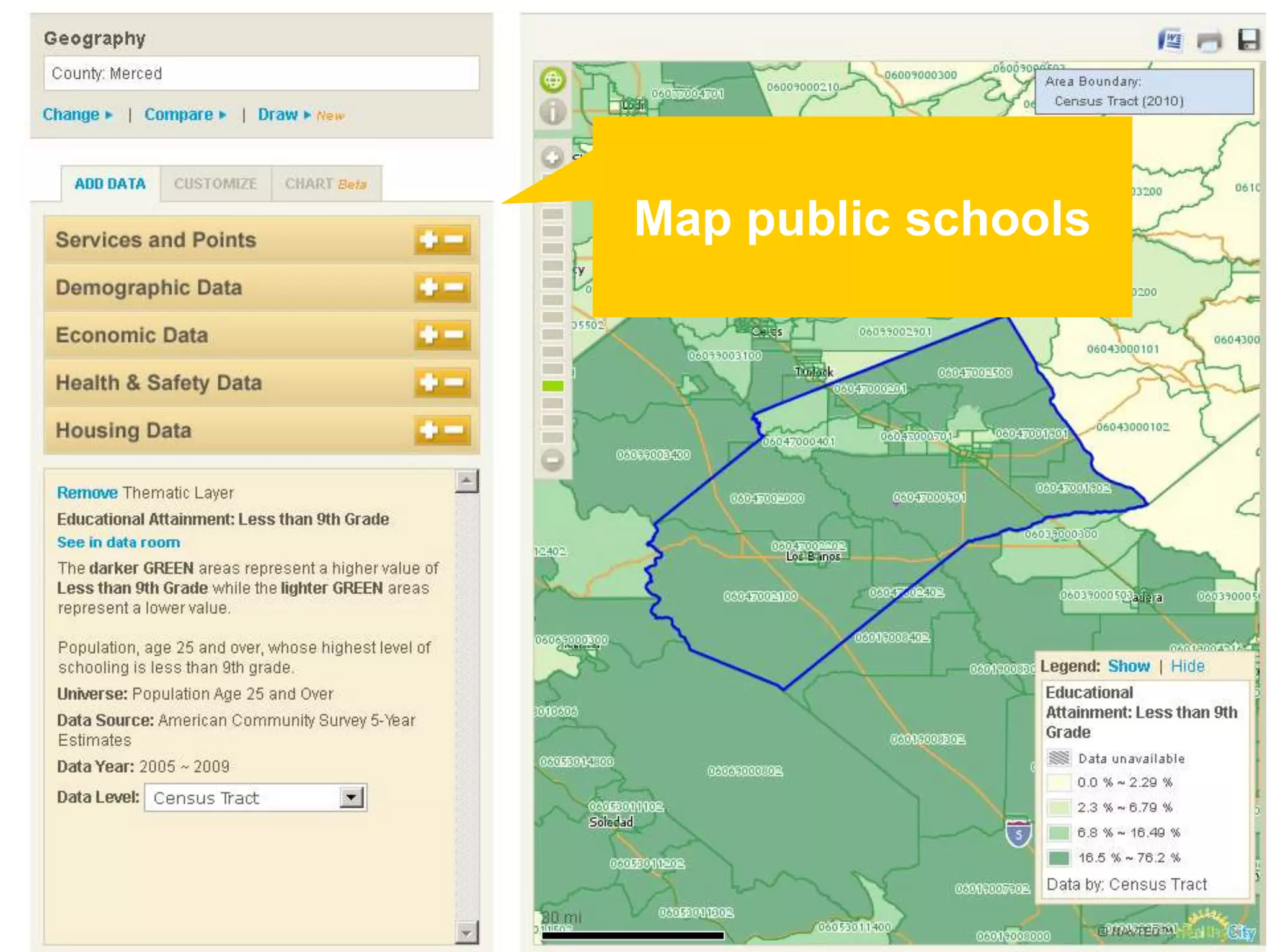Click the Soledad label on map
The height and width of the screenshot is (952, 1270).
tap(611, 822)
